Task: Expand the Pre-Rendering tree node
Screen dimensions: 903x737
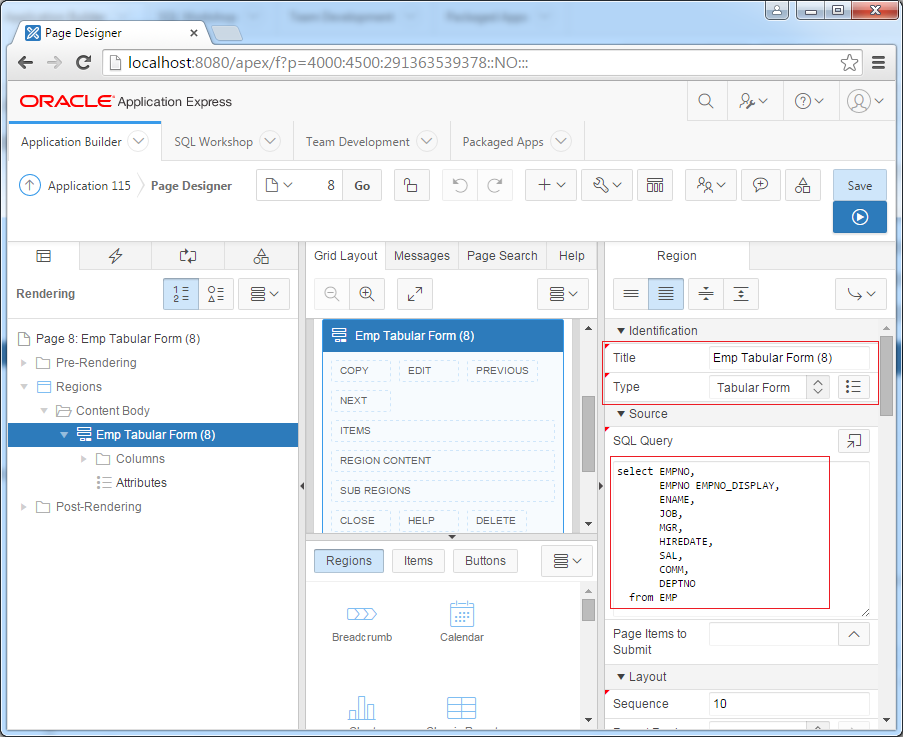Action: [24, 363]
